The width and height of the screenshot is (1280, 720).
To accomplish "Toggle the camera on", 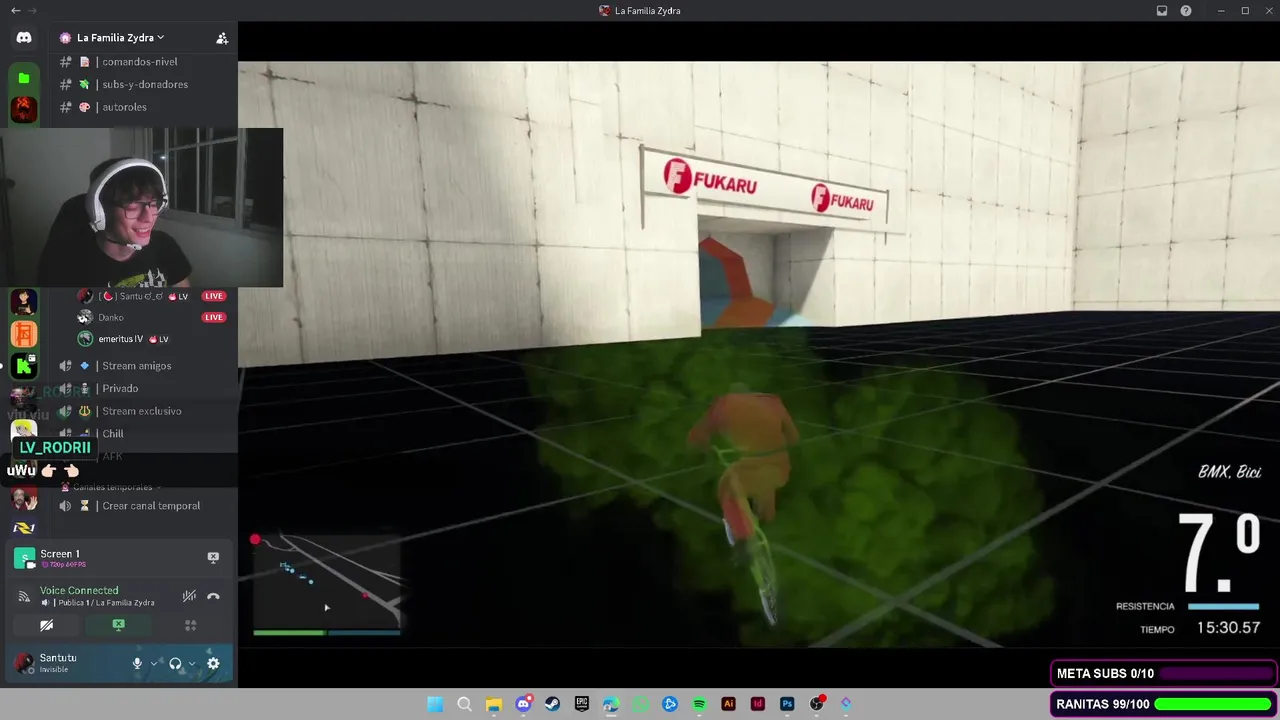I will point(46,625).
